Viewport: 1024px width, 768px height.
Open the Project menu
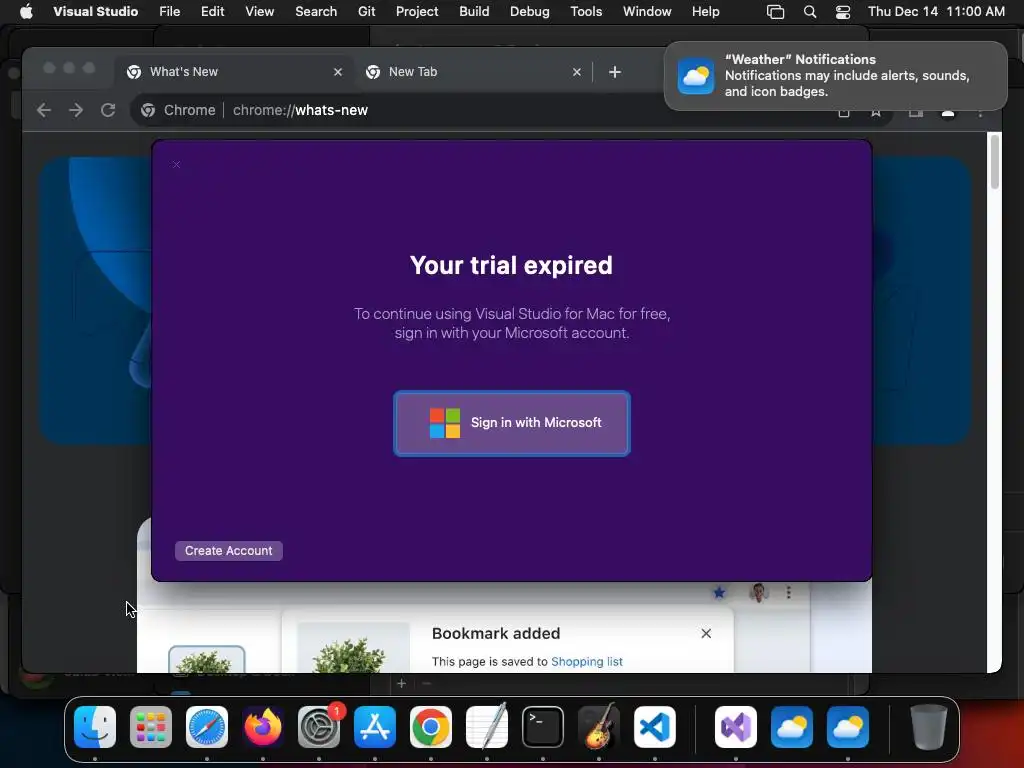(417, 11)
